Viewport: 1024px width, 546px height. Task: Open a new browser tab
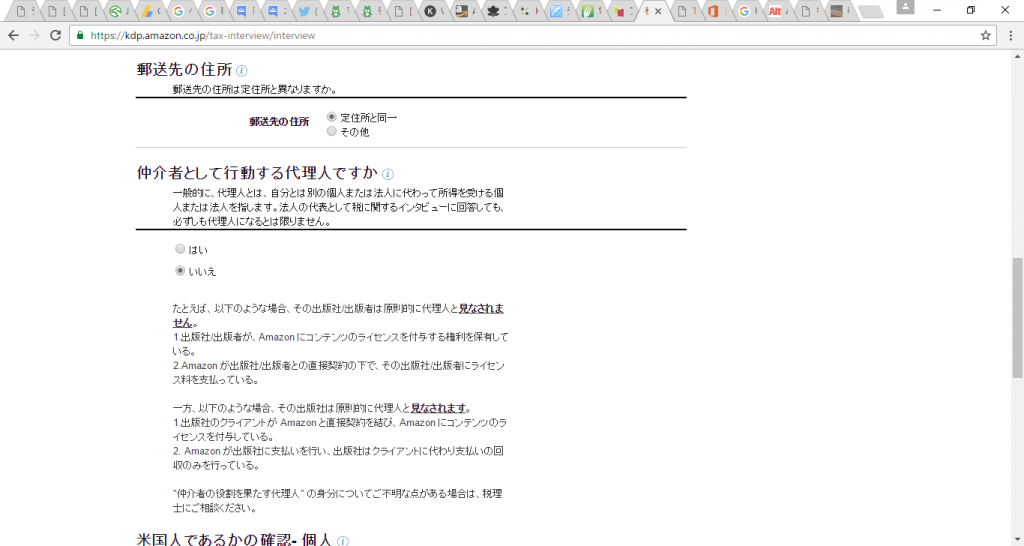[871, 12]
